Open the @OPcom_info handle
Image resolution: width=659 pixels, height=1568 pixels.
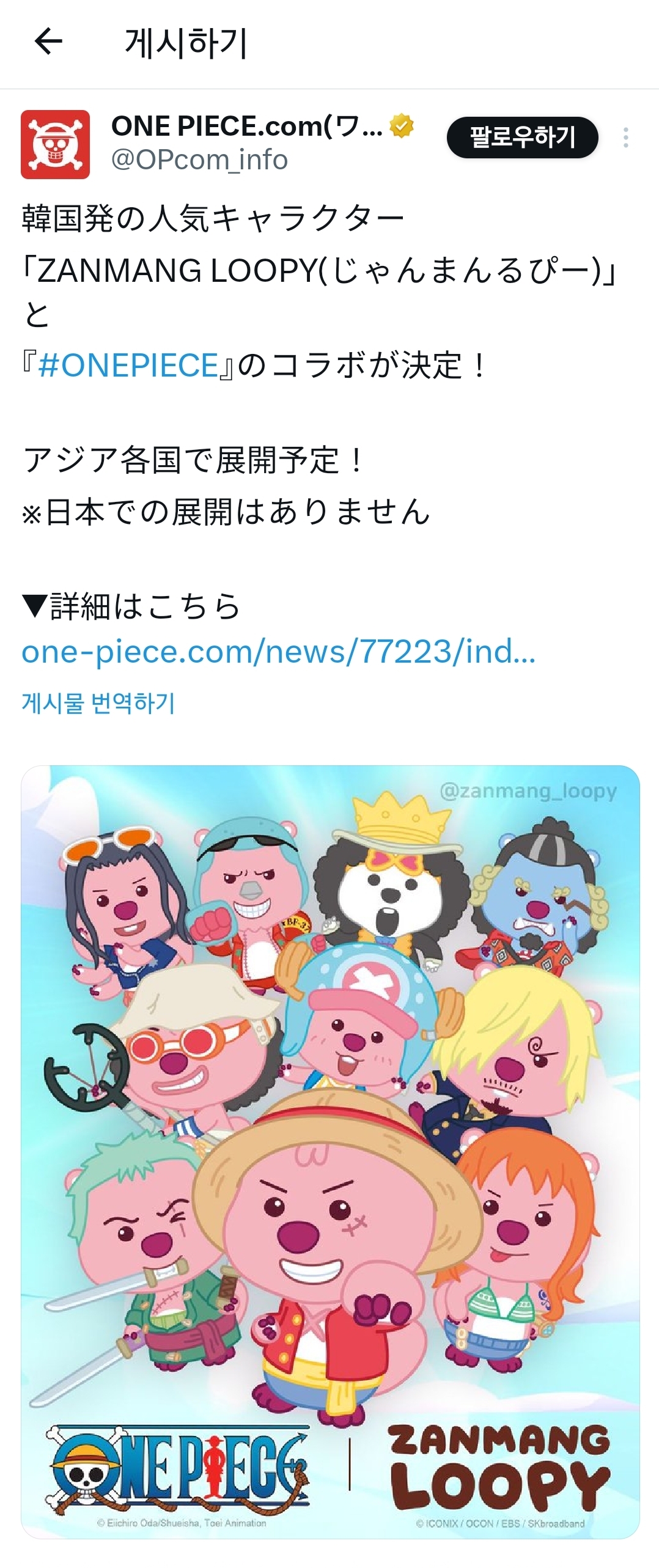coord(199,160)
